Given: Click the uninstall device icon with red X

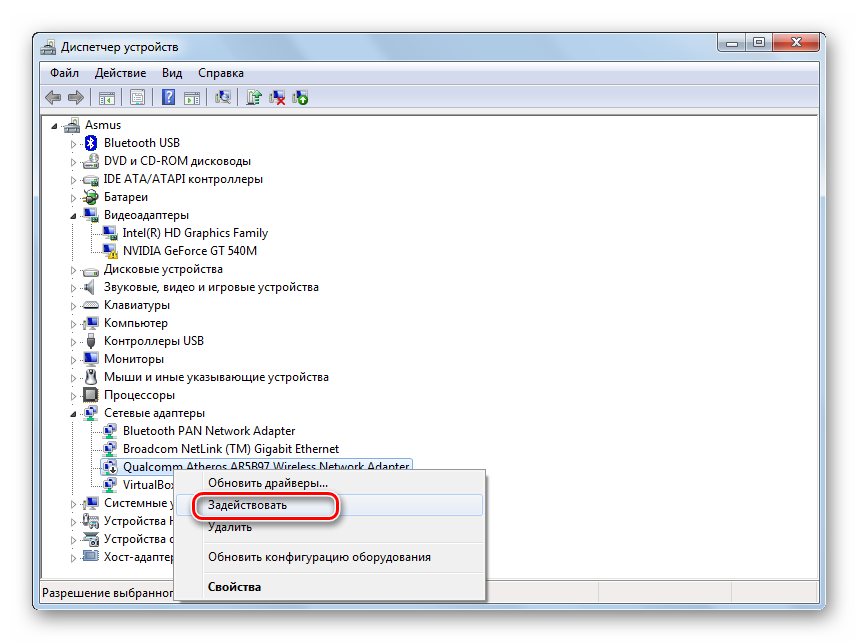Looking at the screenshot, I should tap(278, 97).
